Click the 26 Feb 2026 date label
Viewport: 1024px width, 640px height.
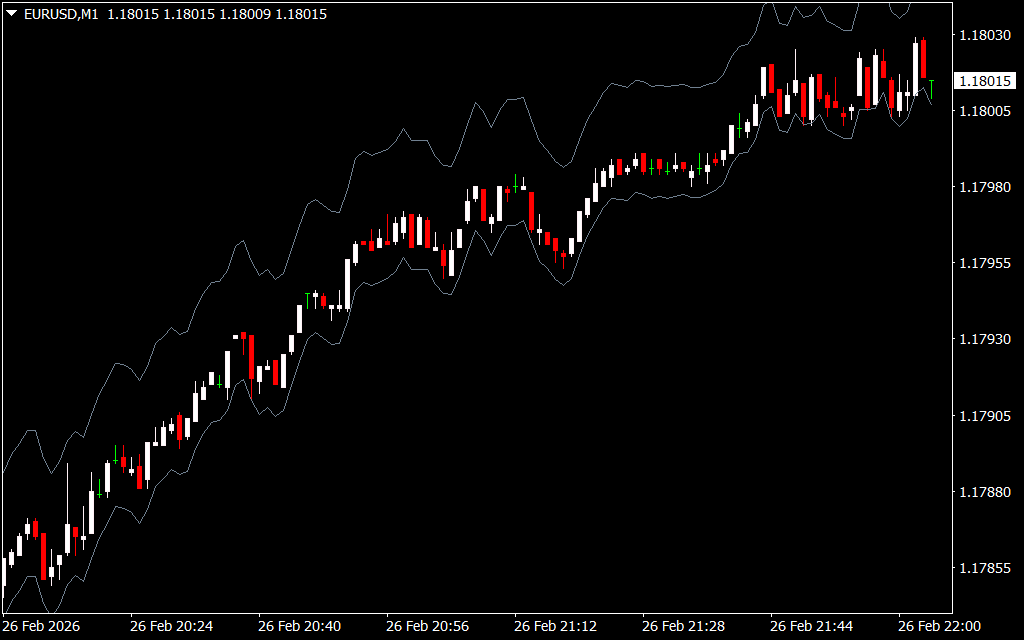[41, 626]
